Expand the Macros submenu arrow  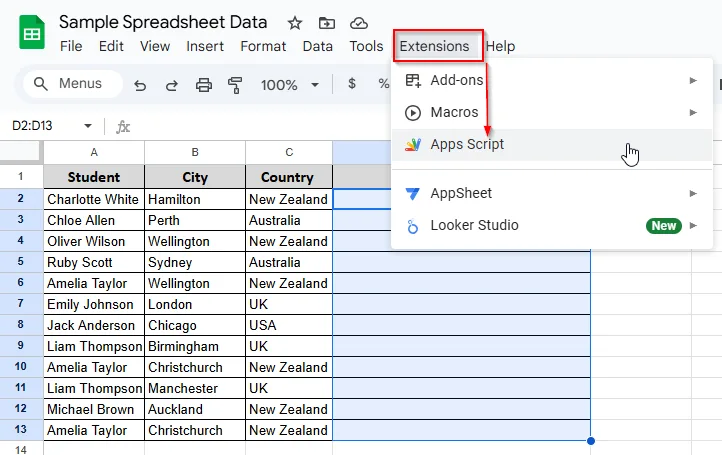click(x=693, y=112)
